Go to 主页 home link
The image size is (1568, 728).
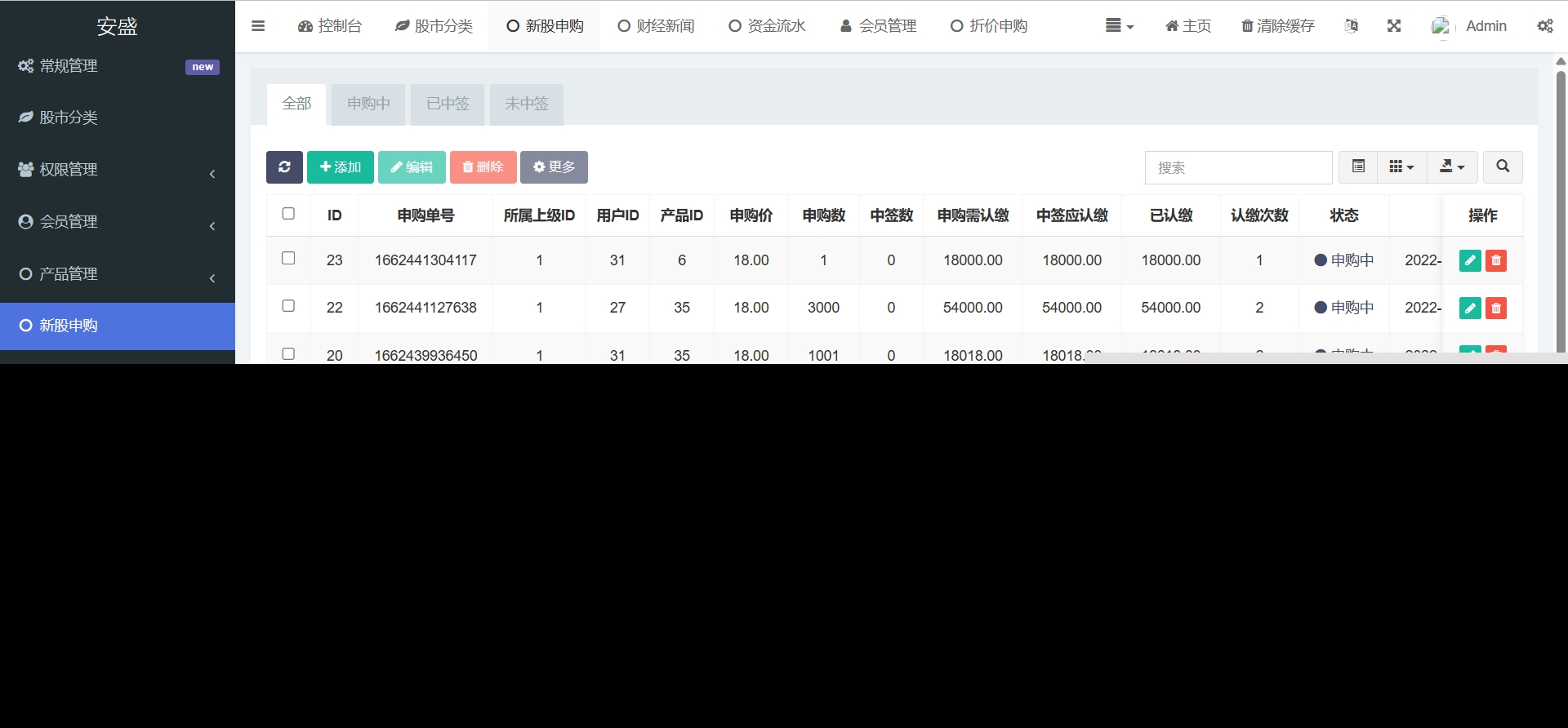point(1188,26)
